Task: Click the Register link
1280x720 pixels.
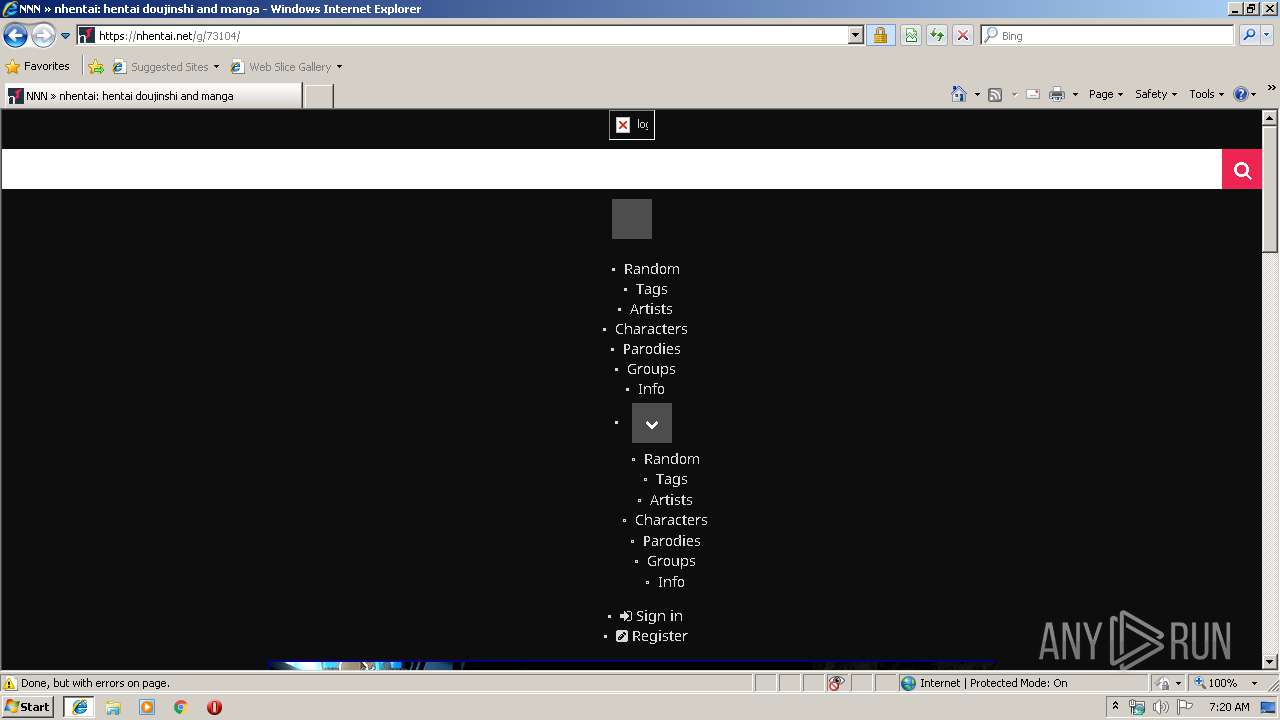Action: point(652,636)
